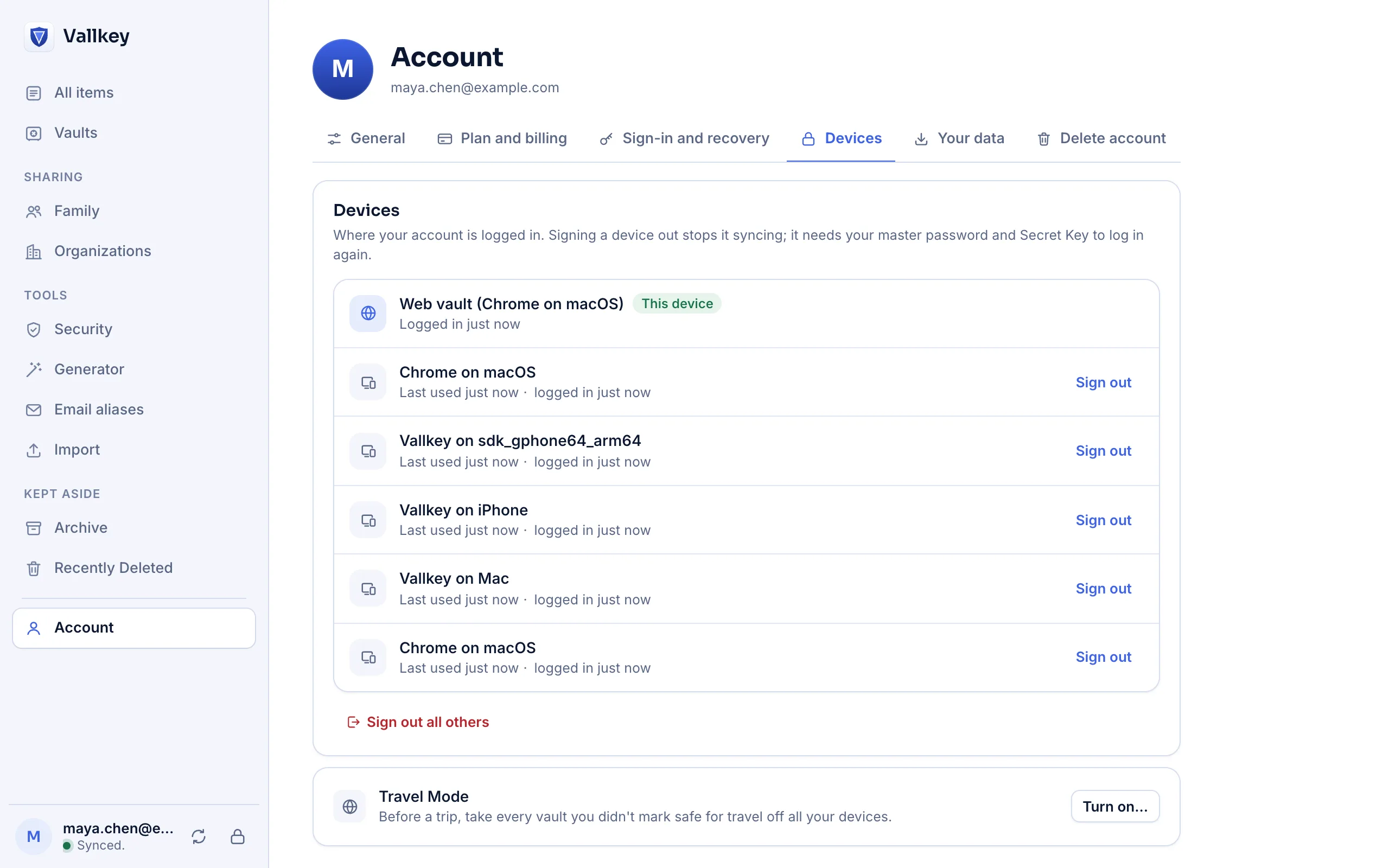The image size is (1389, 868).
Task: Click the Vallkey shield logo icon
Action: point(39,37)
